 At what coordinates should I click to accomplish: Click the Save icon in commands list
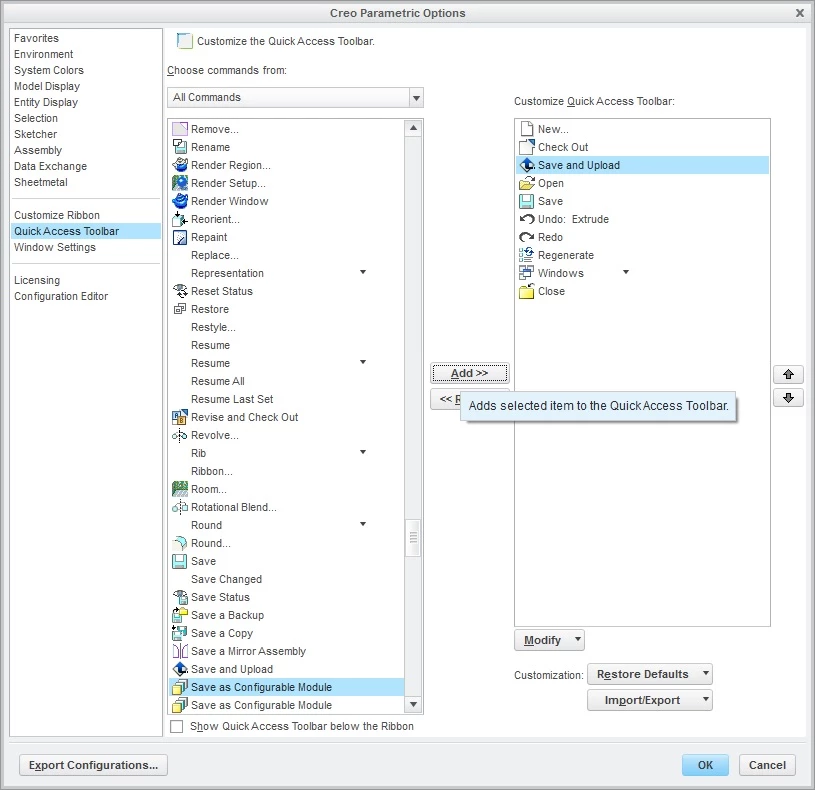point(179,561)
